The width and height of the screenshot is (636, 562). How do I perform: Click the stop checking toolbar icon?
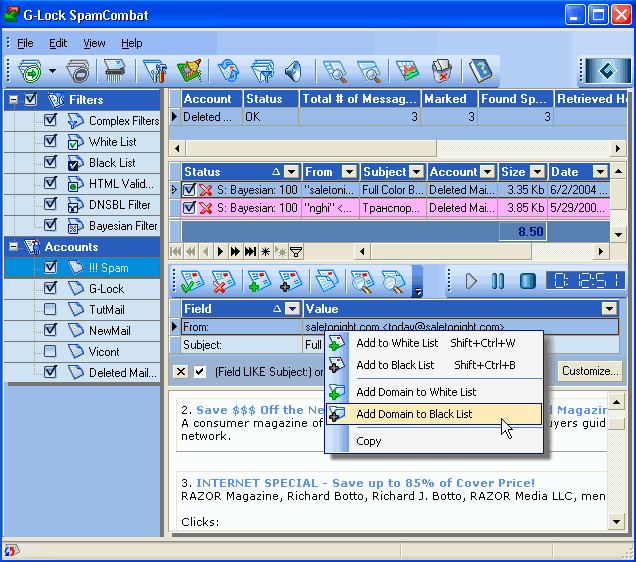point(77,71)
